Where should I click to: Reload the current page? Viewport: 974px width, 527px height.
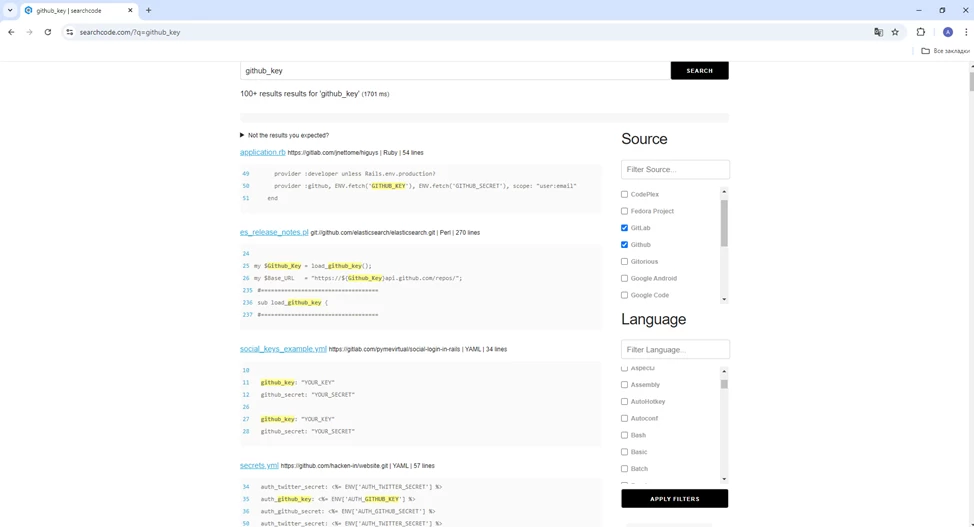coord(47,32)
